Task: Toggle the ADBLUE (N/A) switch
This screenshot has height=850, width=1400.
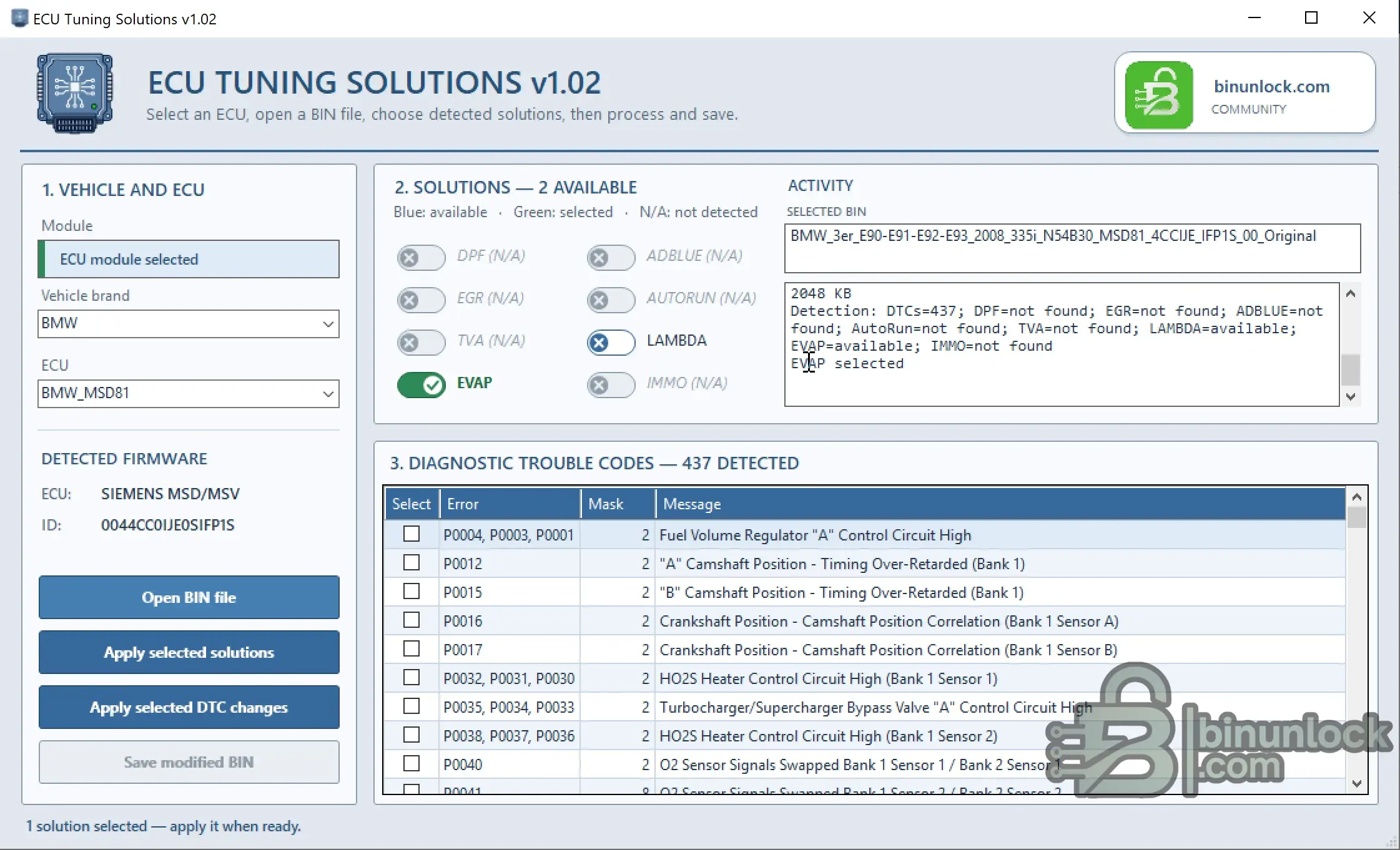Action: pyautogui.click(x=611, y=257)
